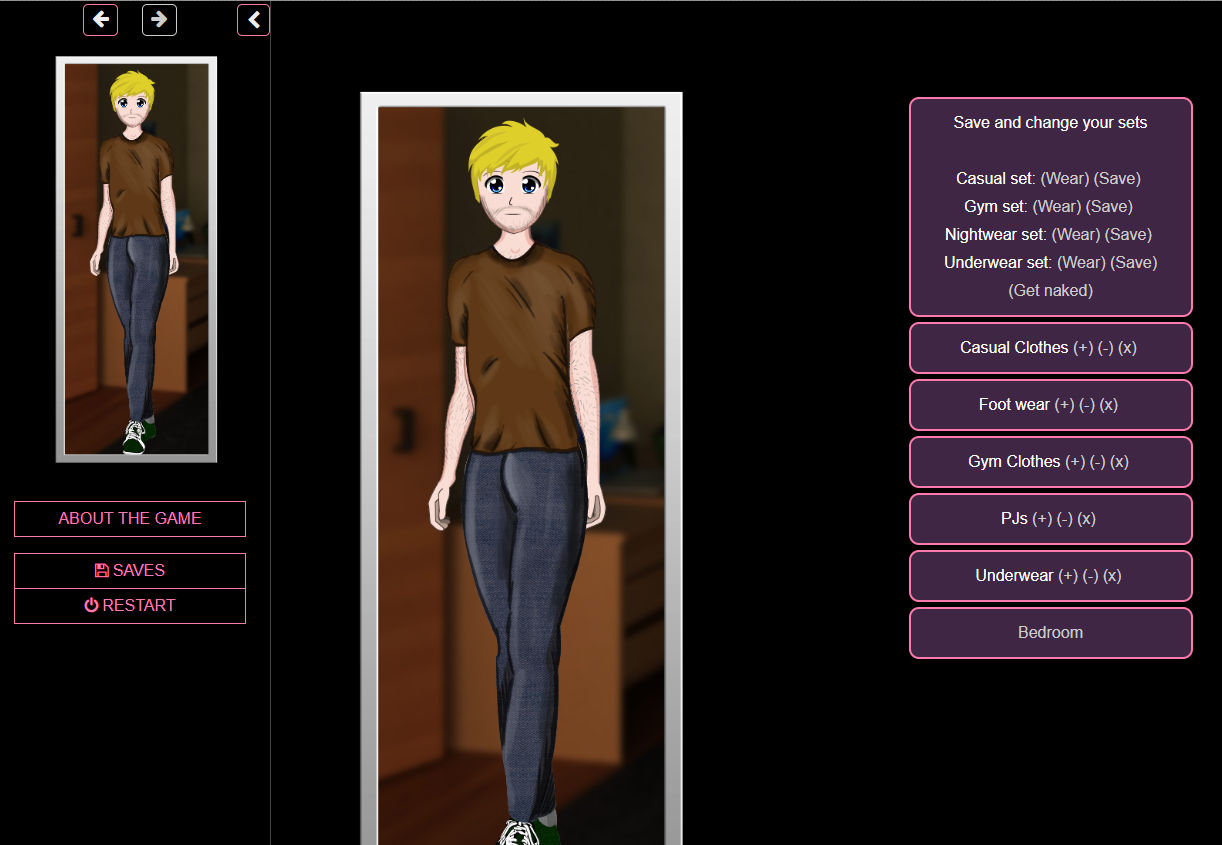Go to the Bedroom
This screenshot has width=1222, height=845.
coord(1050,633)
